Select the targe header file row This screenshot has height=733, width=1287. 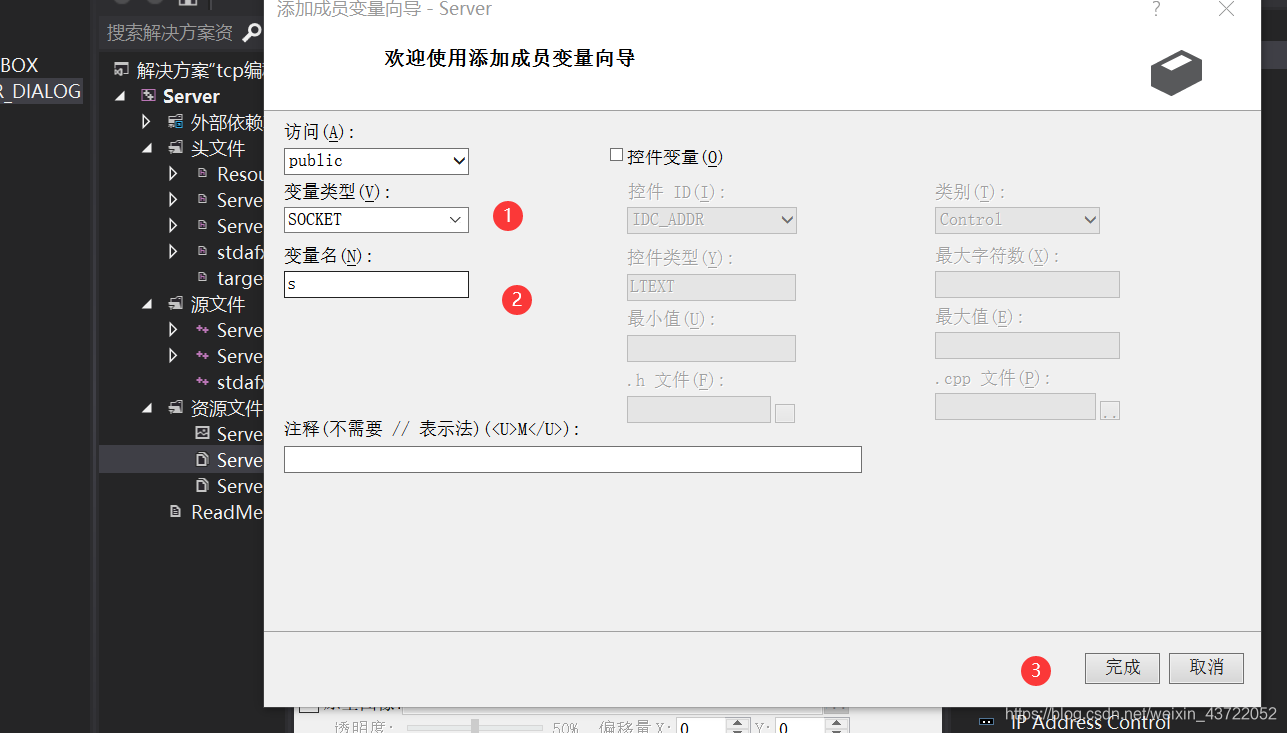click(x=240, y=278)
